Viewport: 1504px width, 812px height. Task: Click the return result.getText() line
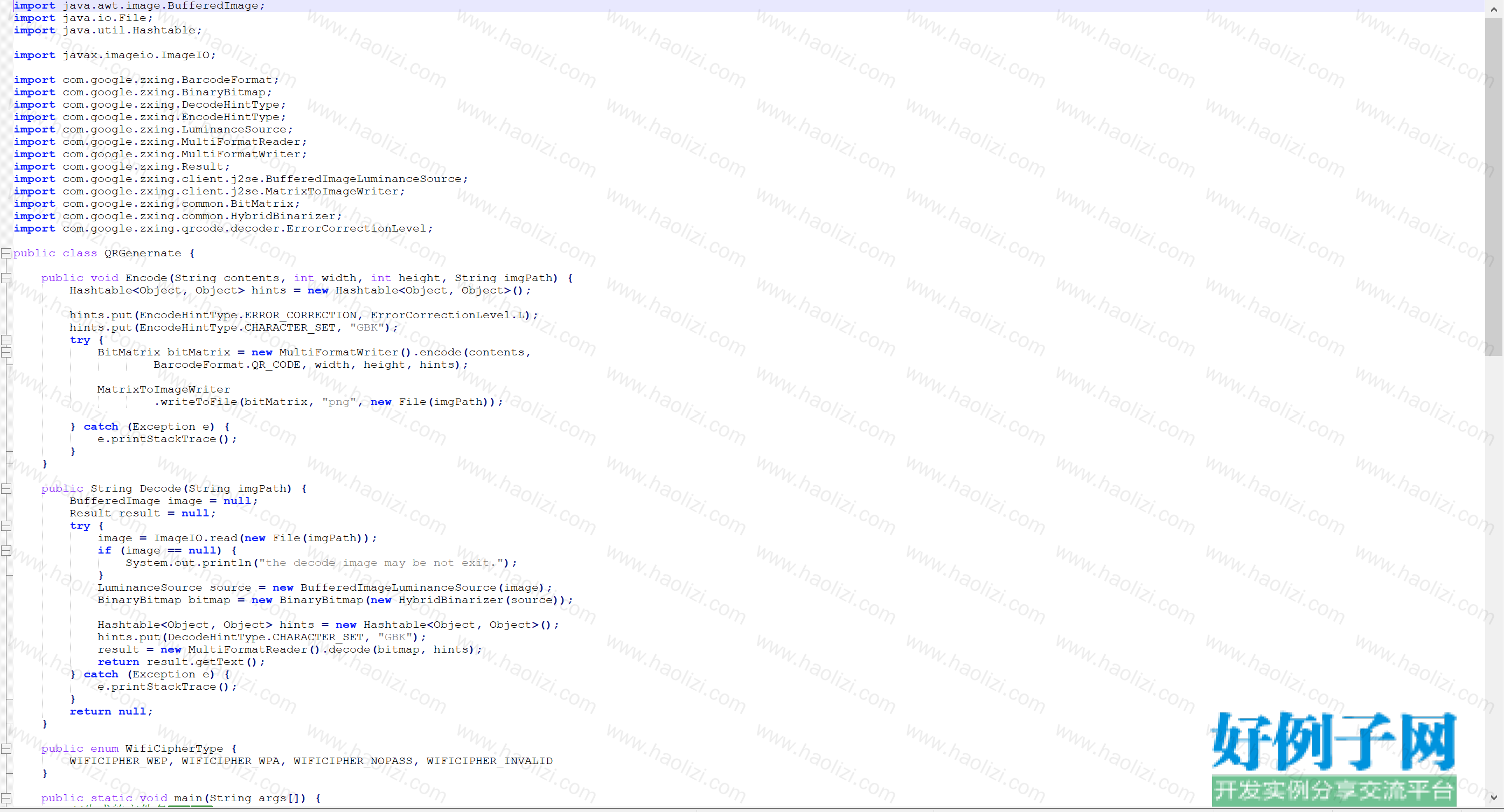coord(181,662)
